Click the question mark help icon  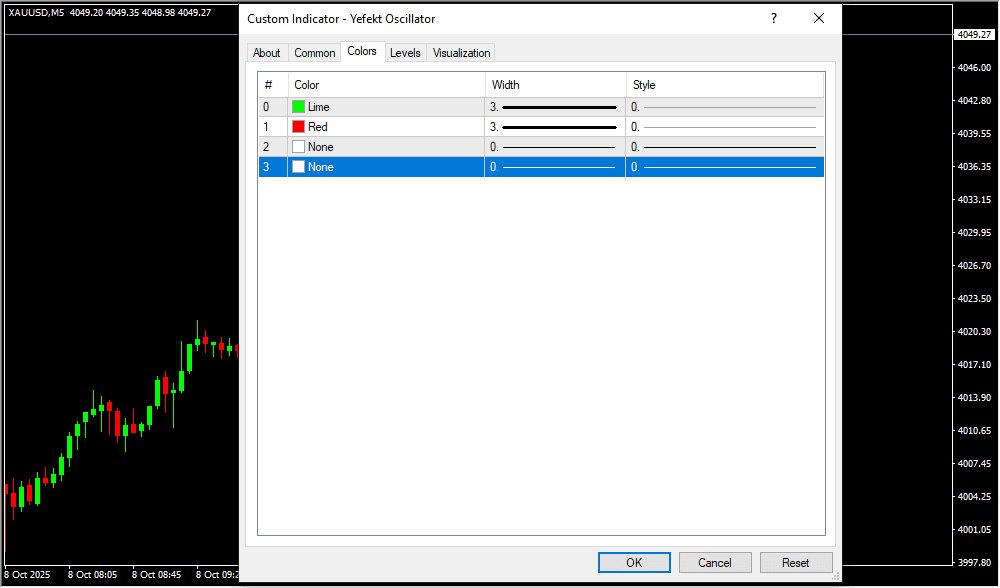click(x=773, y=18)
